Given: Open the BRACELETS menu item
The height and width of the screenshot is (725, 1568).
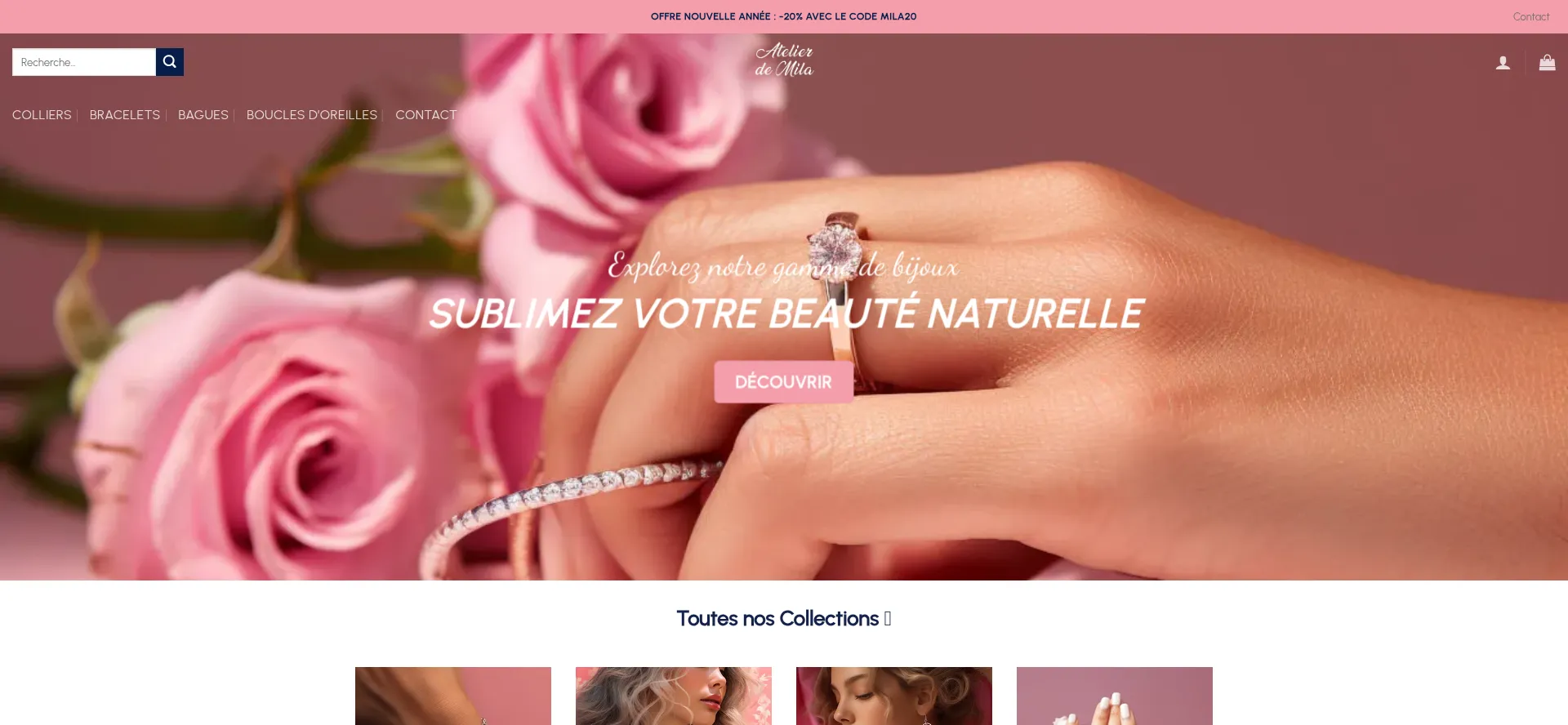Looking at the screenshot, I should [125, 115].
